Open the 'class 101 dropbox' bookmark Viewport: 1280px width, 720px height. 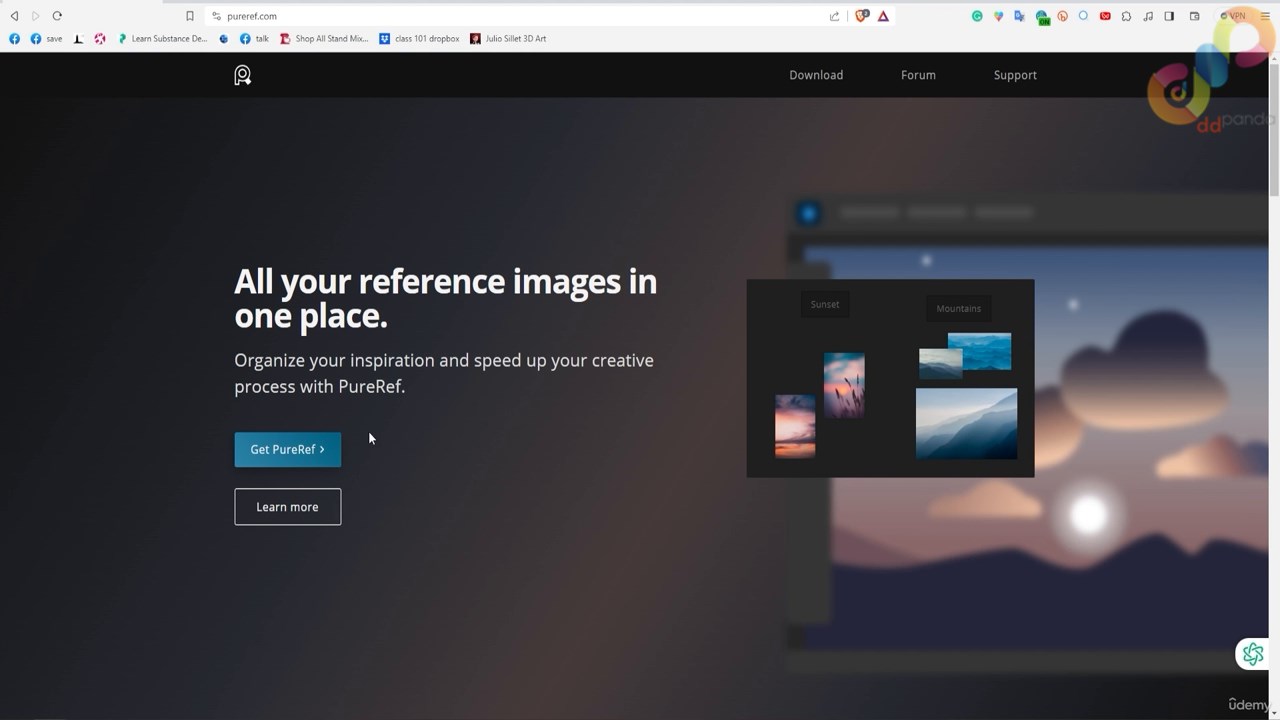[x=419, y=39]
